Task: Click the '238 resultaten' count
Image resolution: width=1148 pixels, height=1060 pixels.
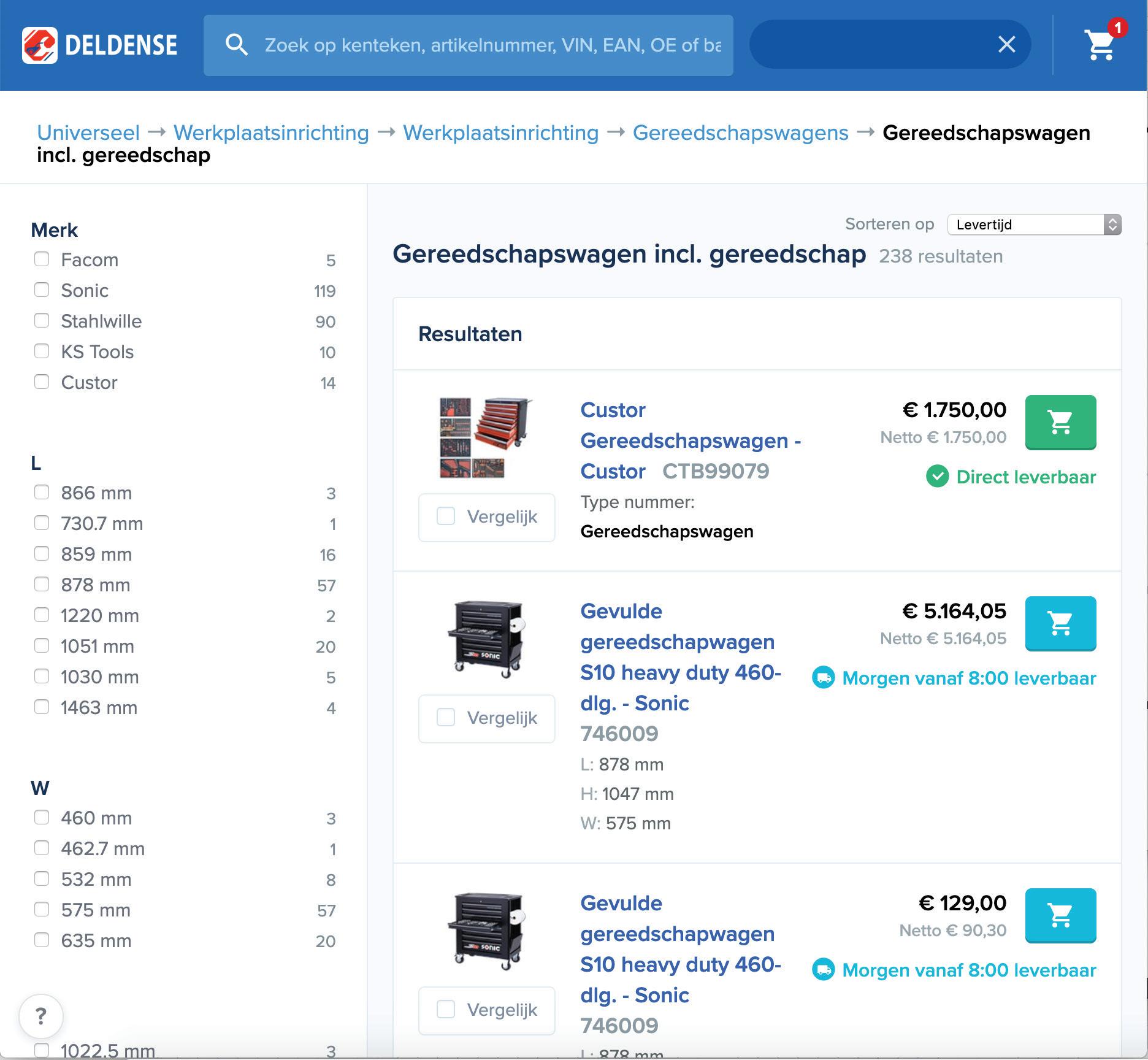Action: 941,256
